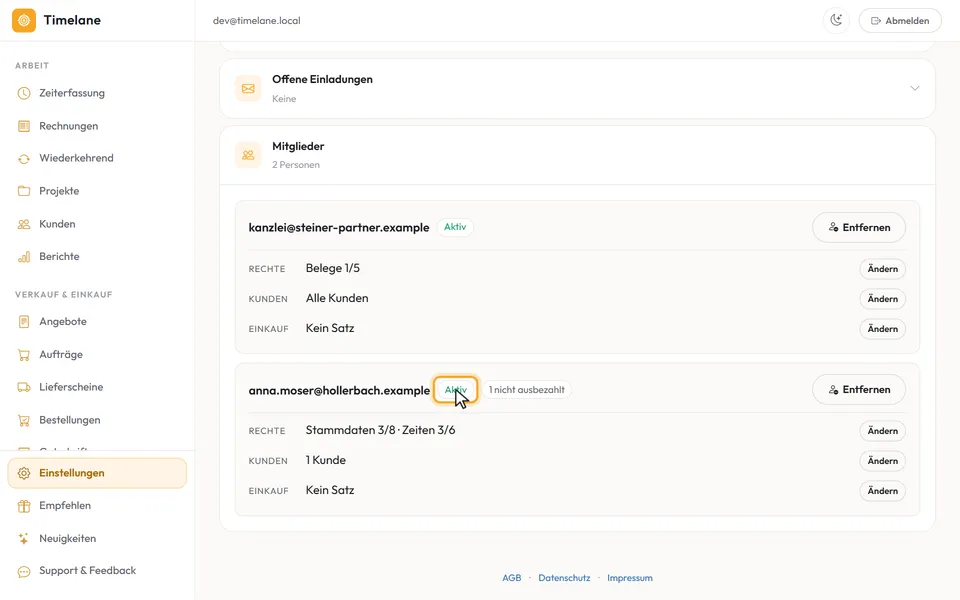Click the Einstellungen gear icon
Image resolution: width=960 pixels, height=600 pixels.
(24, 473)
